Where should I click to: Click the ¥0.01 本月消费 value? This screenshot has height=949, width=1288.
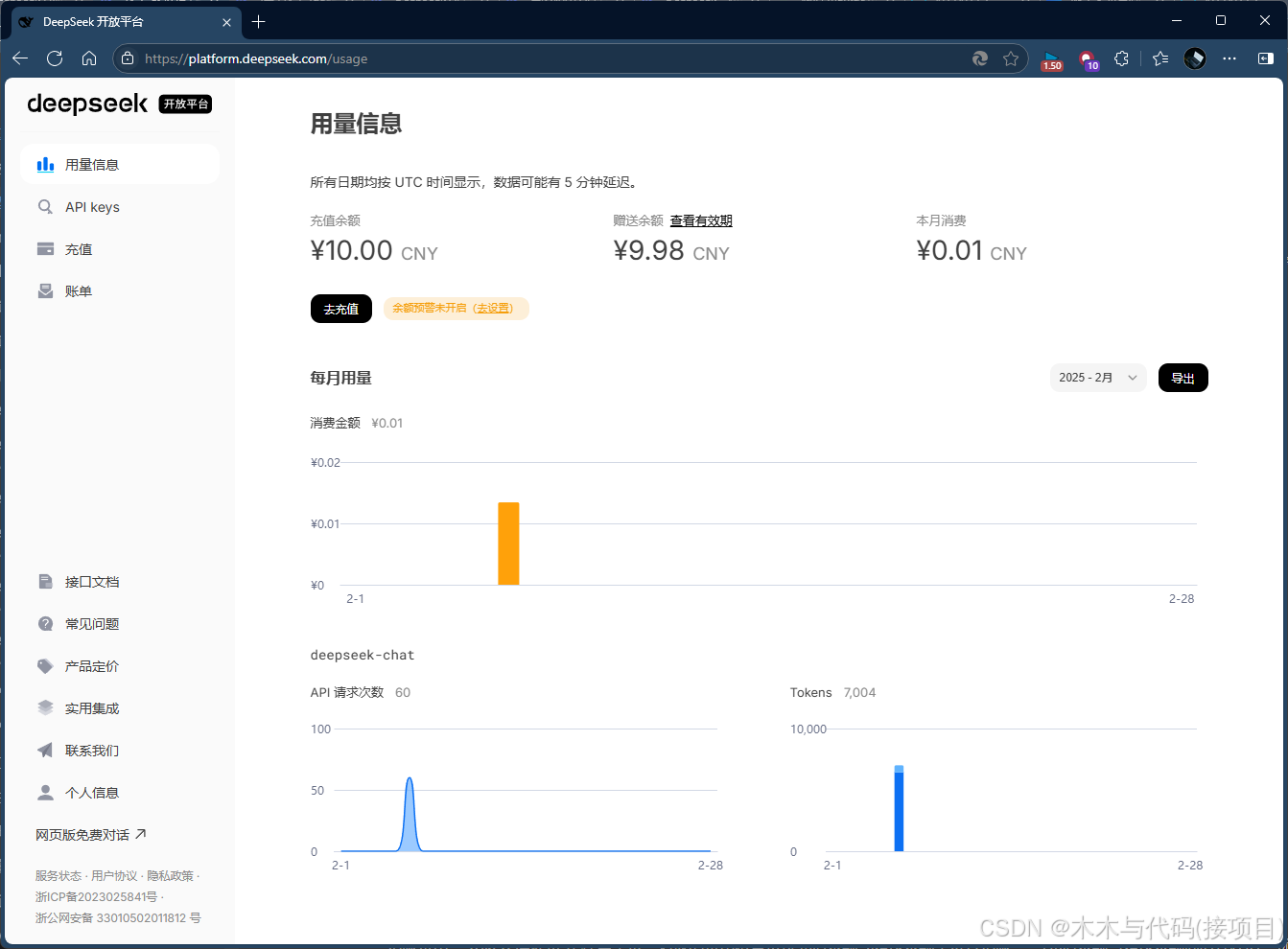pos(972,251)
